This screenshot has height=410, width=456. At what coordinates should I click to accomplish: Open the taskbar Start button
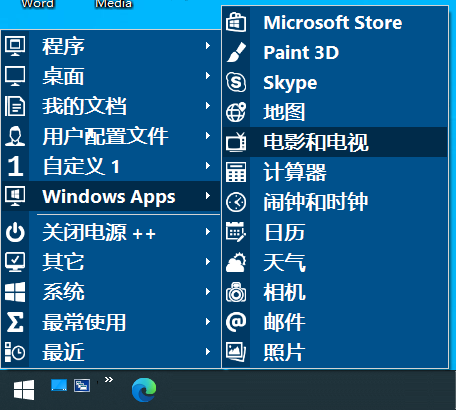pos(24,390)
